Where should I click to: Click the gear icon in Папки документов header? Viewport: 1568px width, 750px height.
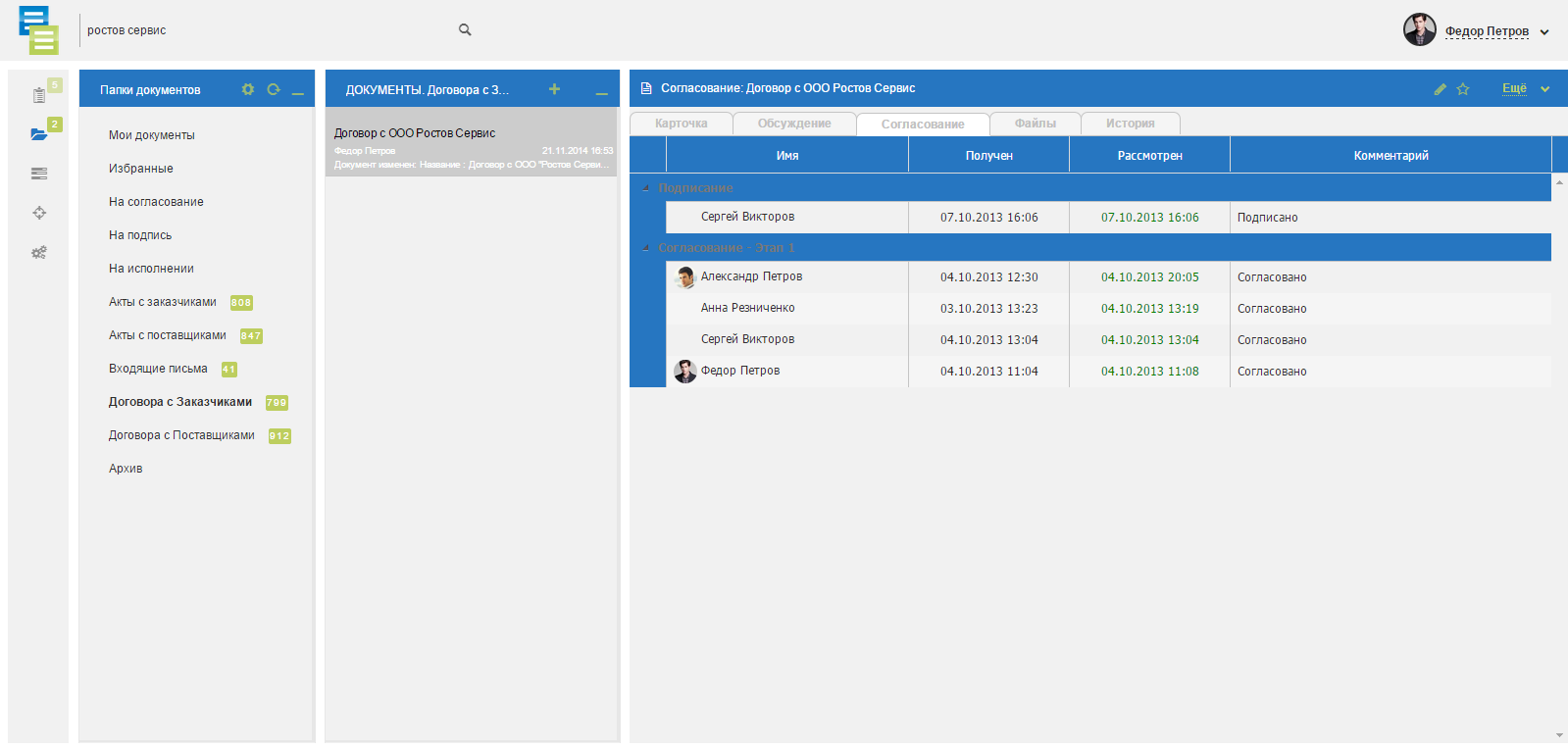tap(248, 89)
